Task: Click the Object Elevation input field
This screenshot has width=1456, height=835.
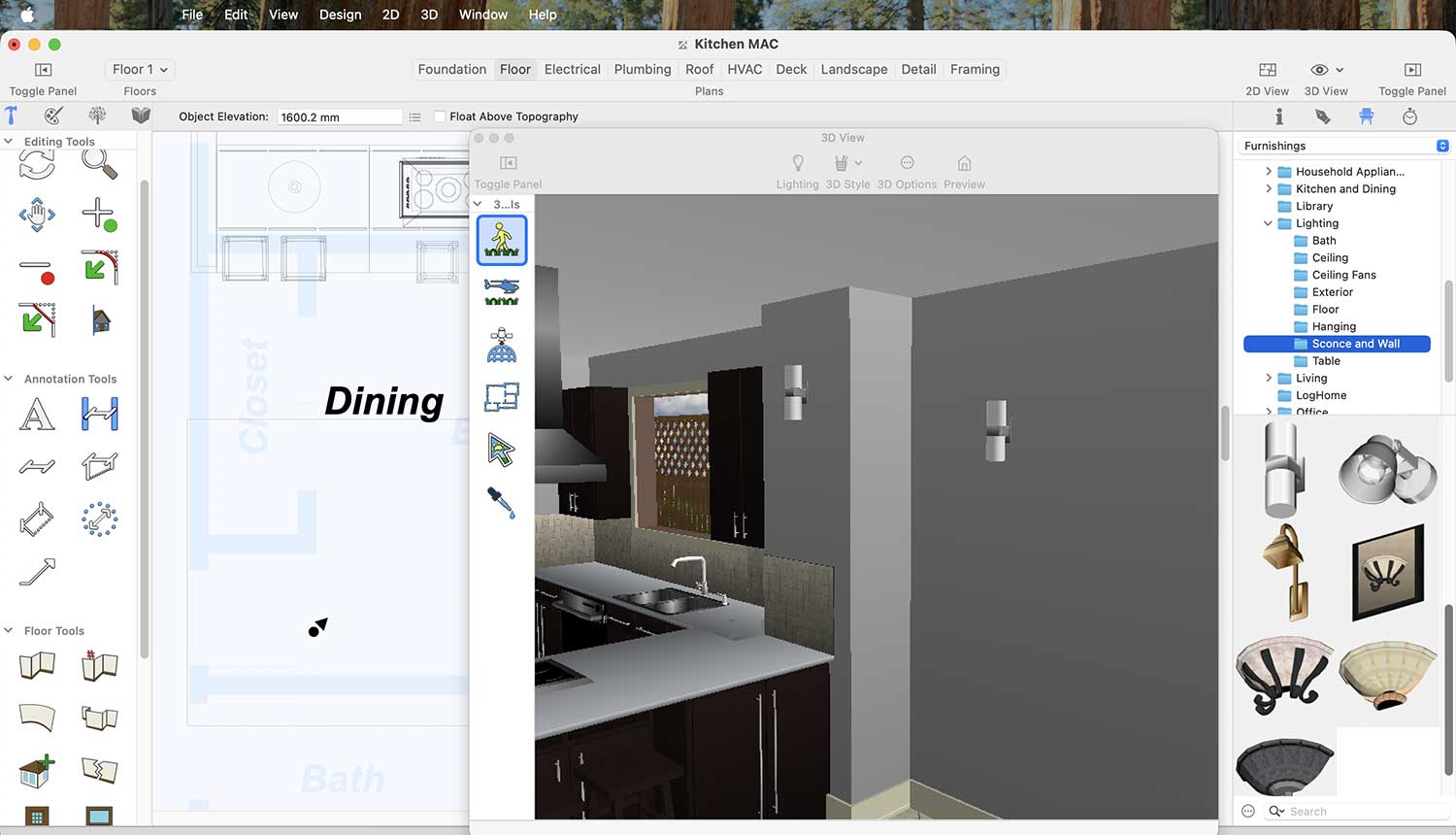Action: [x=339, y=117]
